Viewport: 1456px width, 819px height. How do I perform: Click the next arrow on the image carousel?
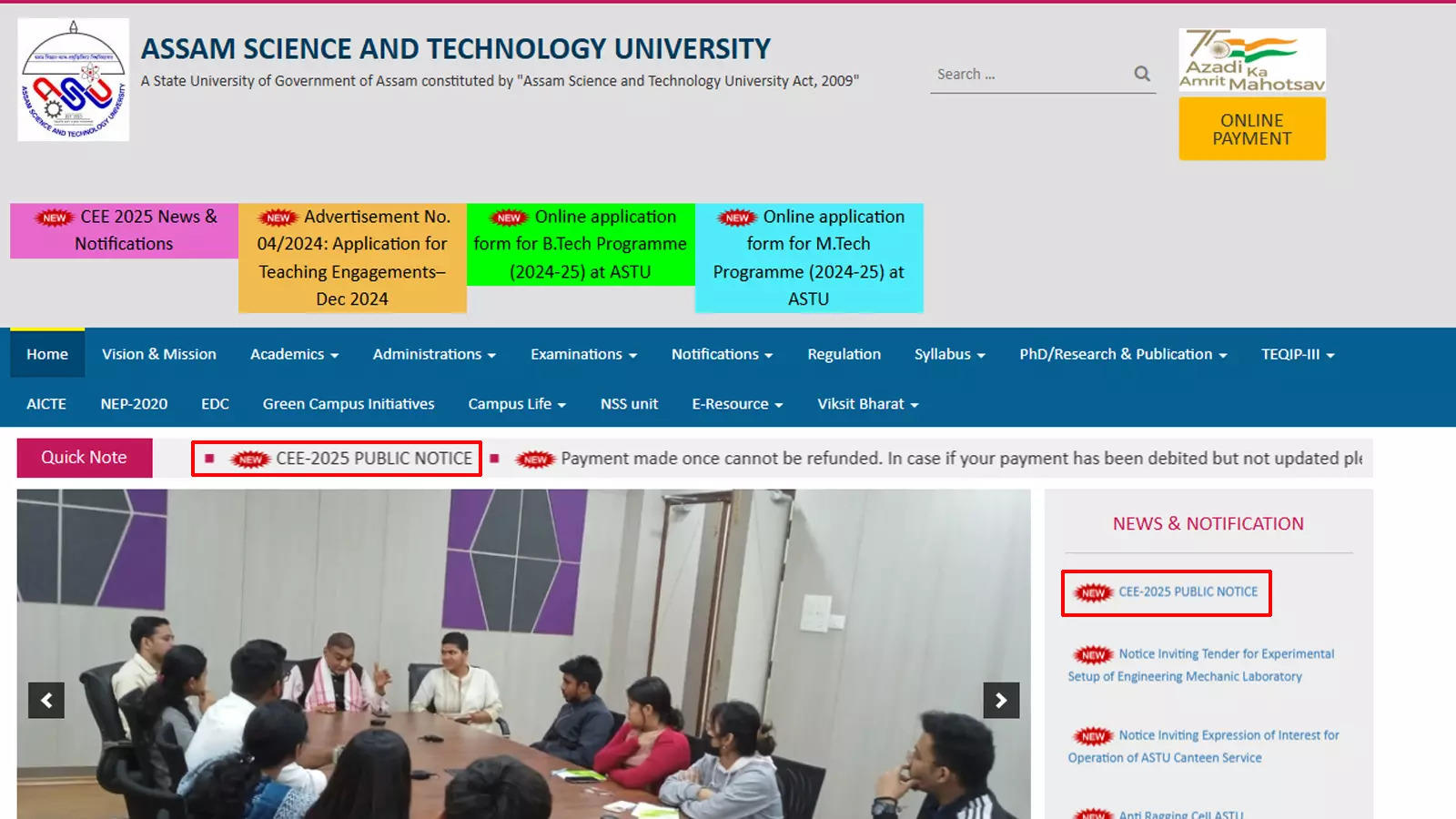click(1001, 701)
